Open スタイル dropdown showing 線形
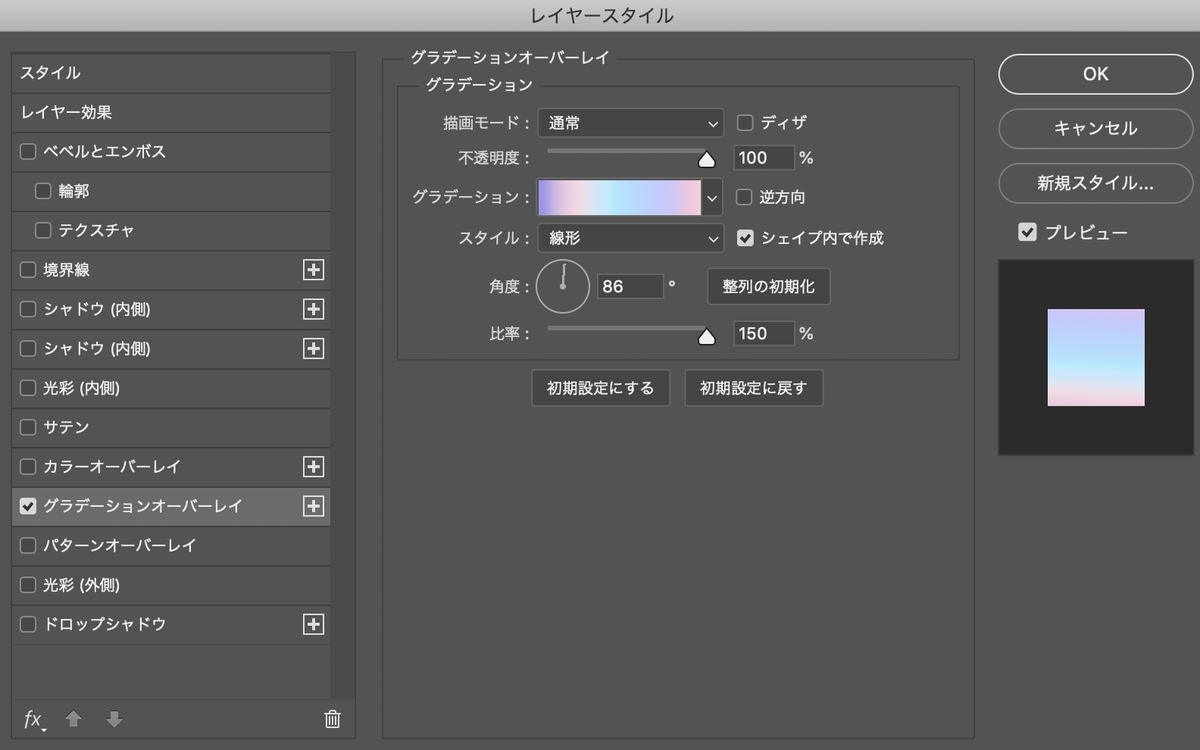The height and width of the screenshot is (750, 1200). pyautogui.click(x=630, y=238)
